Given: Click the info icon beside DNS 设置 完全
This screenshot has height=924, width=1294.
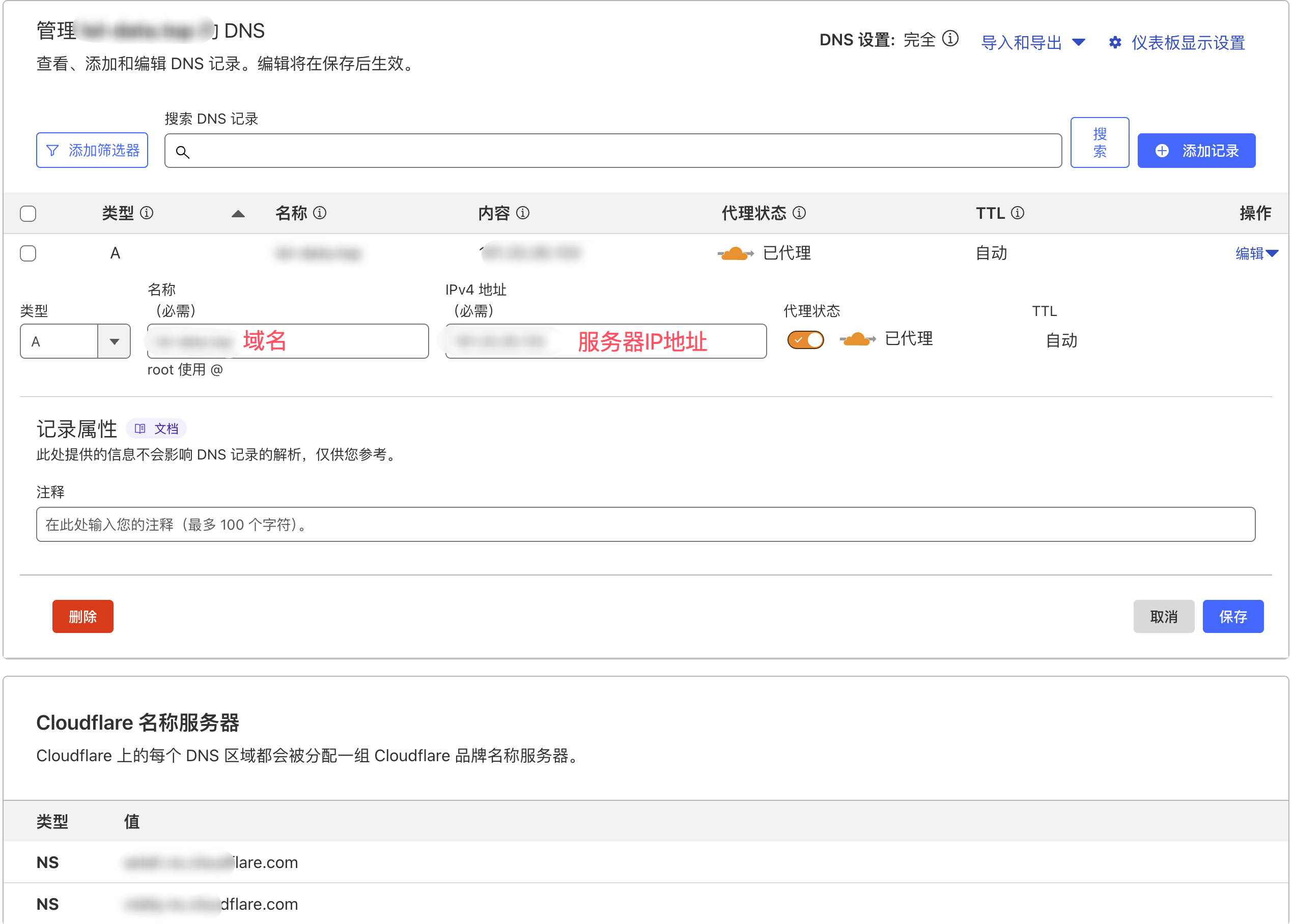Looking at the screenshot, I should coord(950,39).
